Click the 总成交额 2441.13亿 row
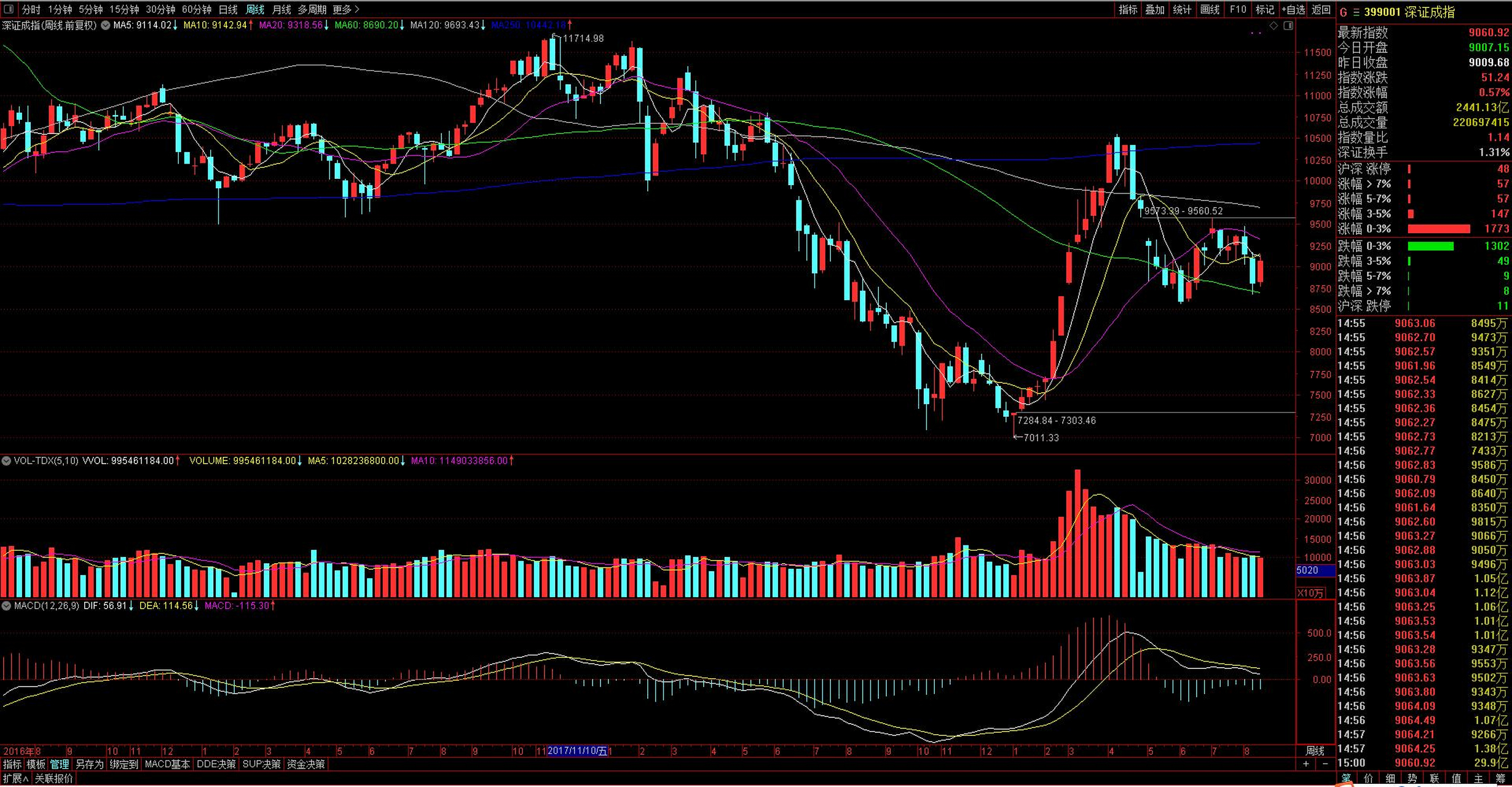This screenshot has height=787, width=1512. (x=1423, y=108)
